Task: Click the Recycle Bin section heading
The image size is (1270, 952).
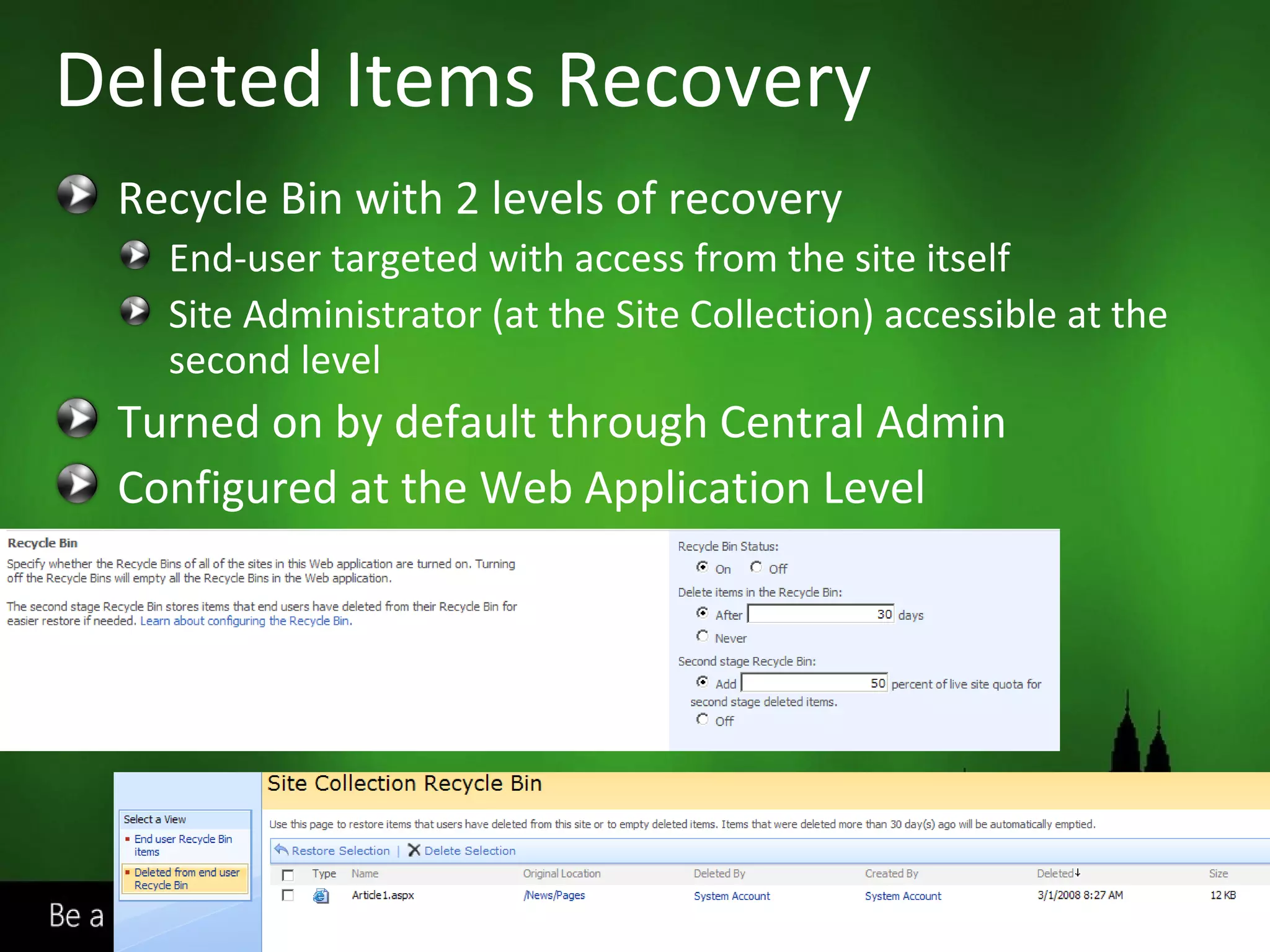Action: pos(42,544)
